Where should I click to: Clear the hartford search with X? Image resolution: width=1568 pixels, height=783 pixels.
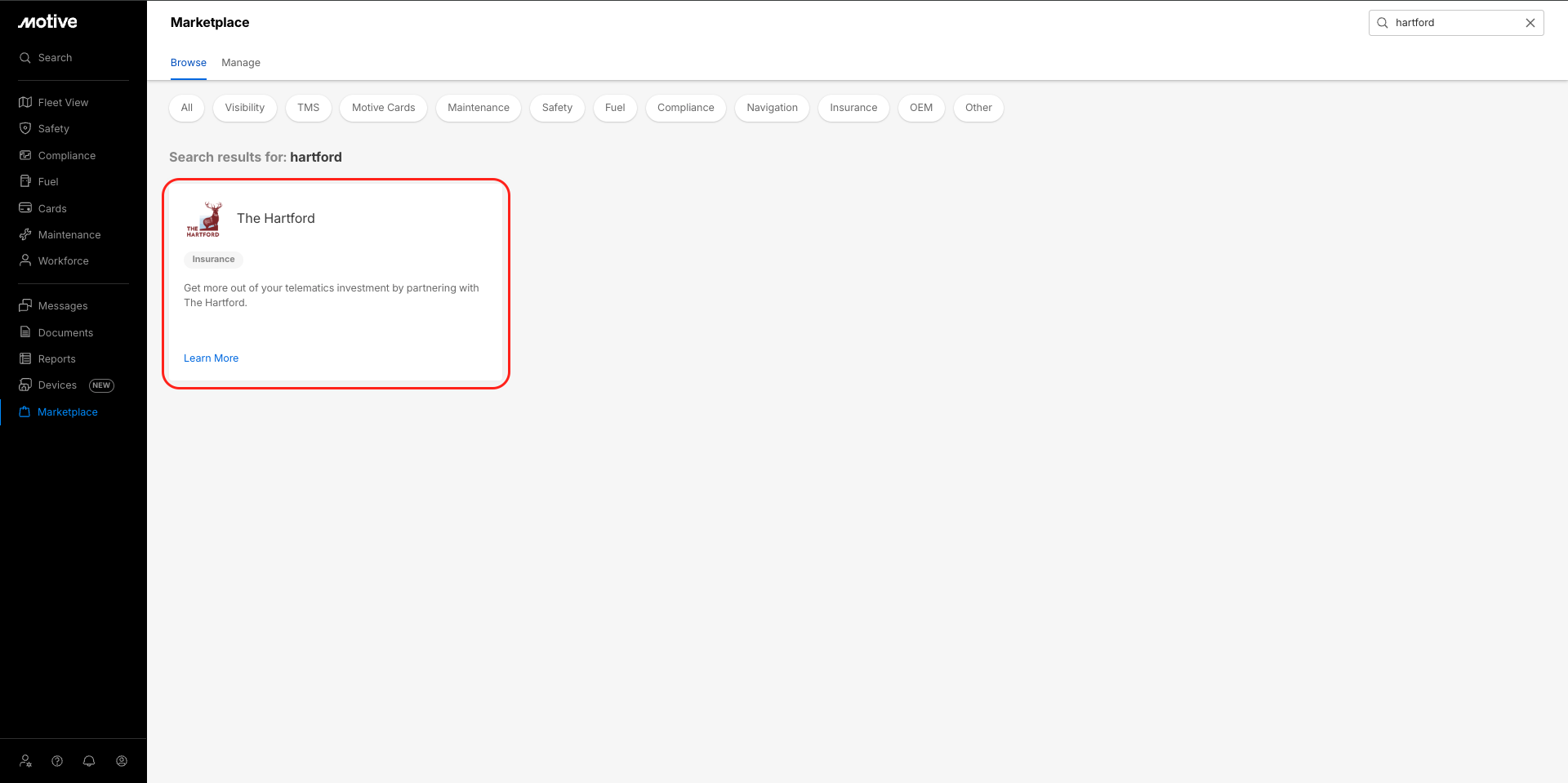click(1530, 23)
